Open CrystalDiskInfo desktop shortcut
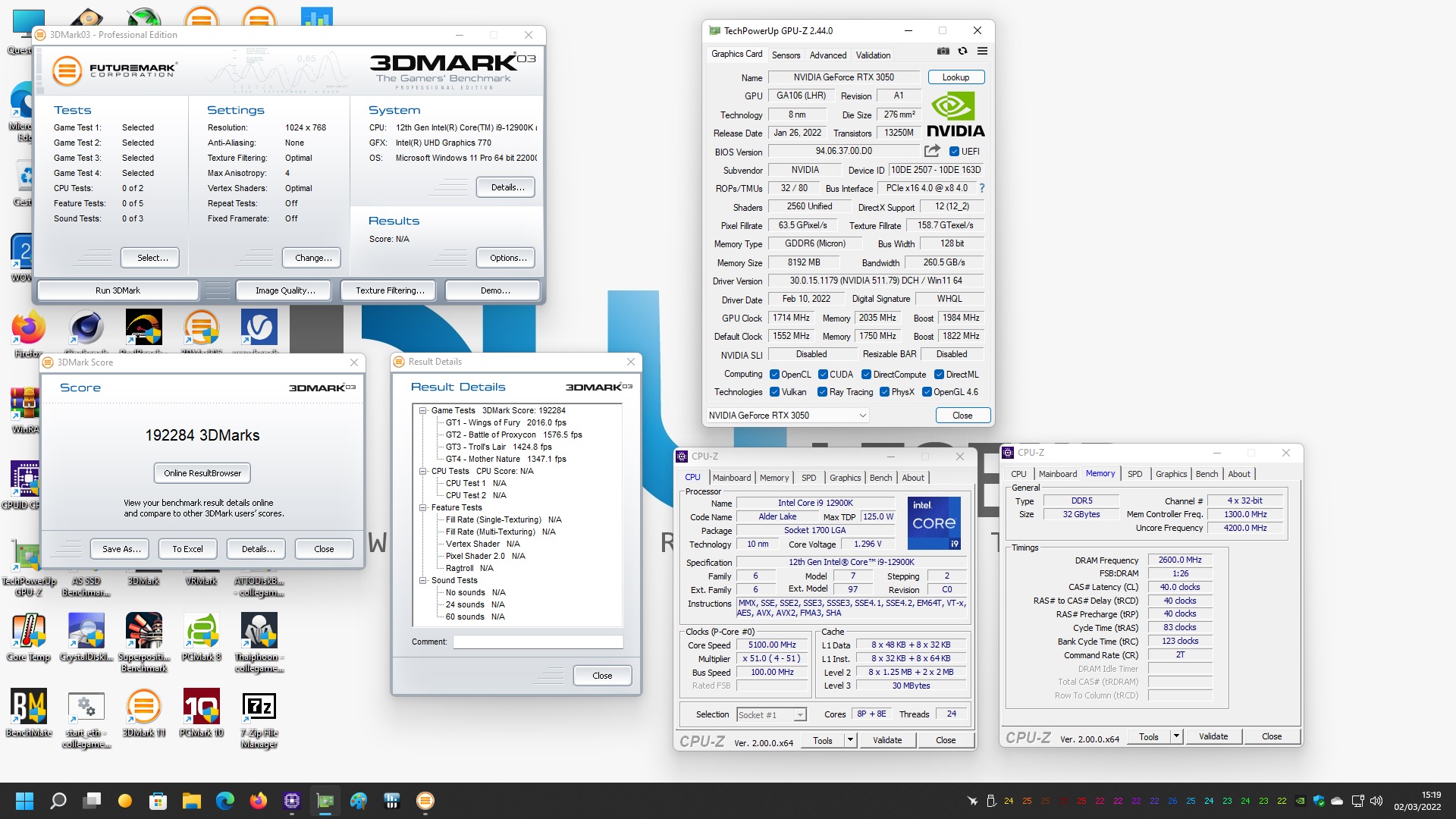1456x819 pixels. (86, 638)
